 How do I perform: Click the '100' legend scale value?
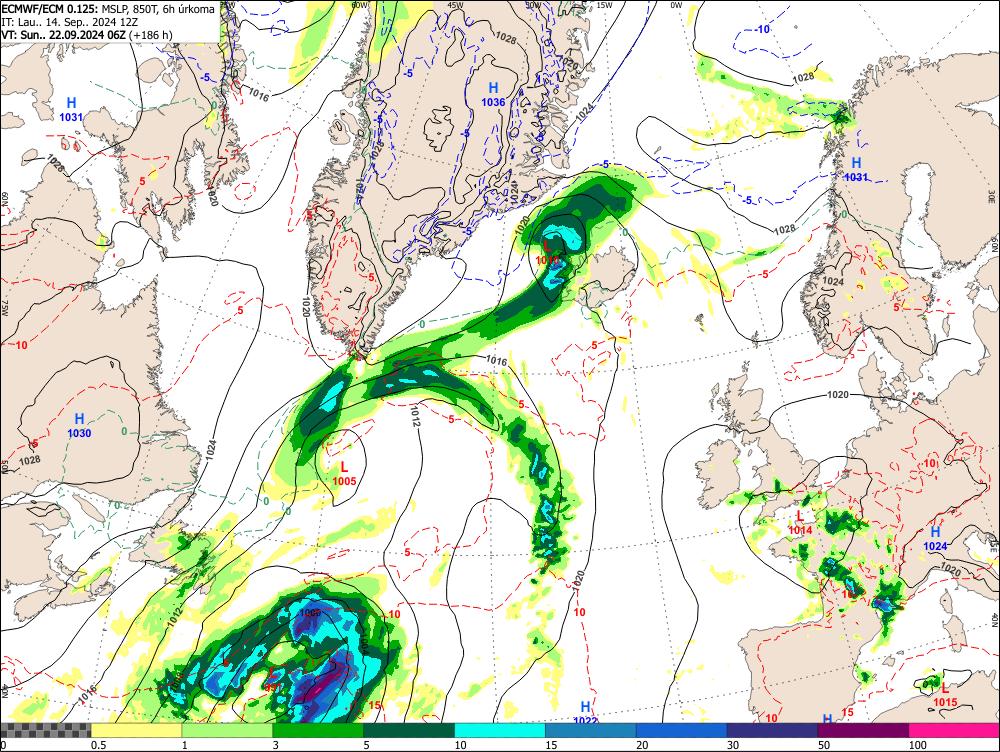[x=918, y=745]
